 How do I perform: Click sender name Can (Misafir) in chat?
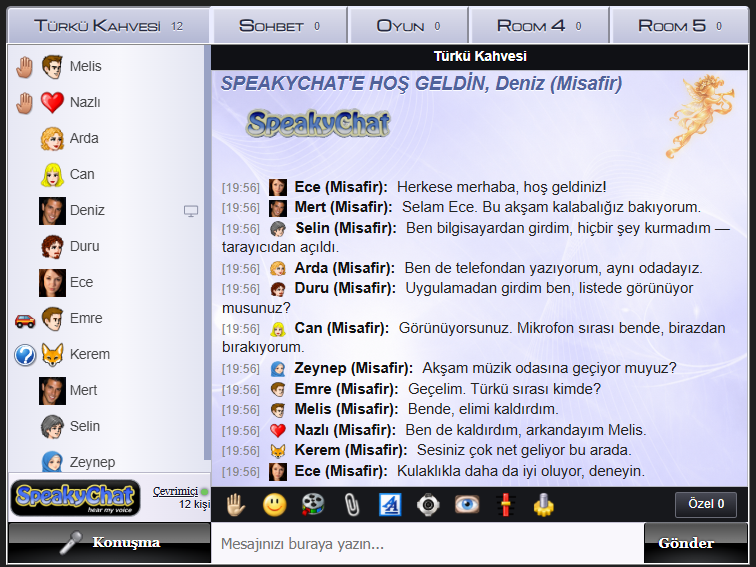coord(341,328)
